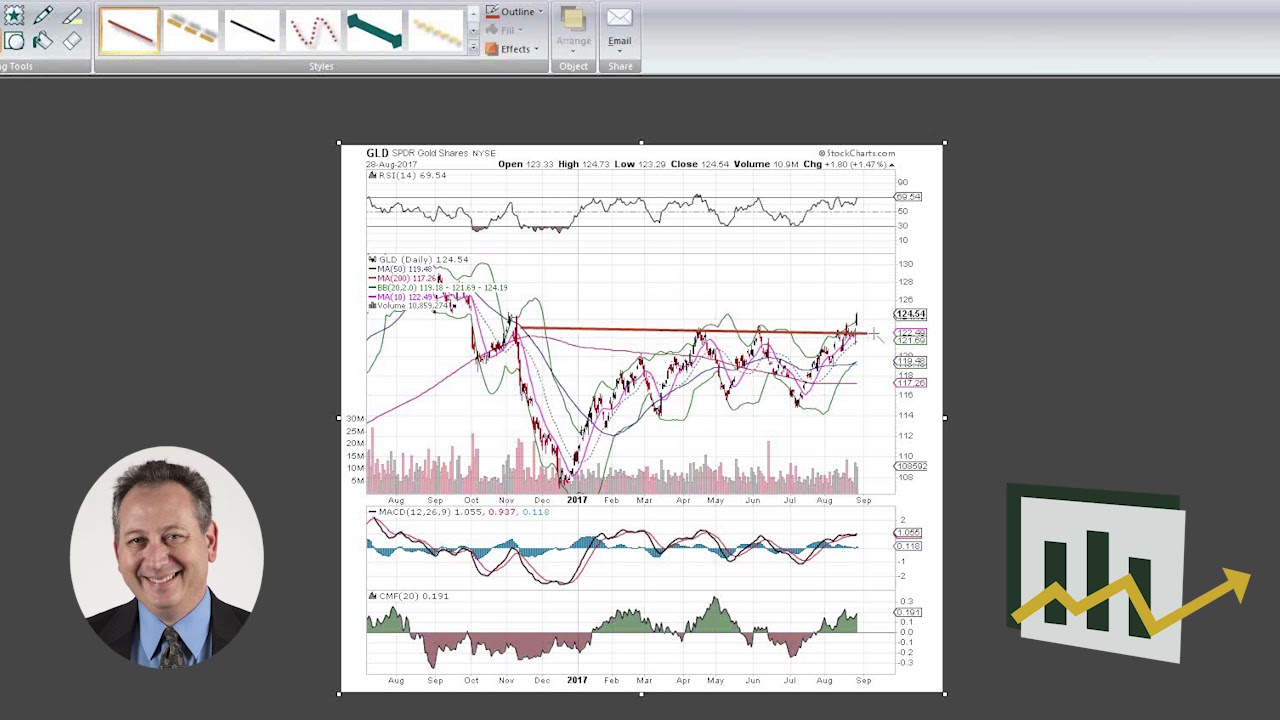Click the top-left selection handle of the chart
Viewport: 1280px width, 720px height.
pyautogui.click(x=340, y=144)
